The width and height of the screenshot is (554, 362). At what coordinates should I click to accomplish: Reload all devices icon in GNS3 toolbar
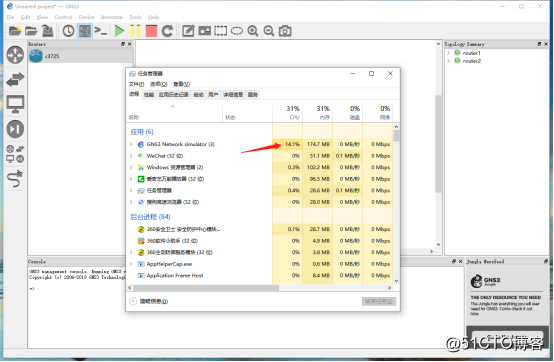(x=167, y=31)
